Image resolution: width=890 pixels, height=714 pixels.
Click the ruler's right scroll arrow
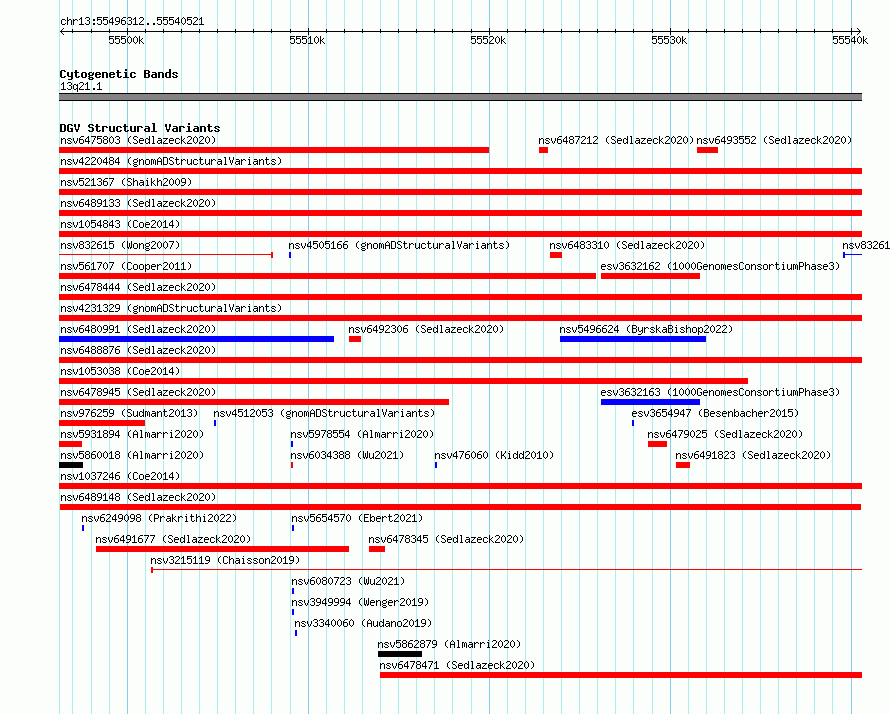click(858, 32)
